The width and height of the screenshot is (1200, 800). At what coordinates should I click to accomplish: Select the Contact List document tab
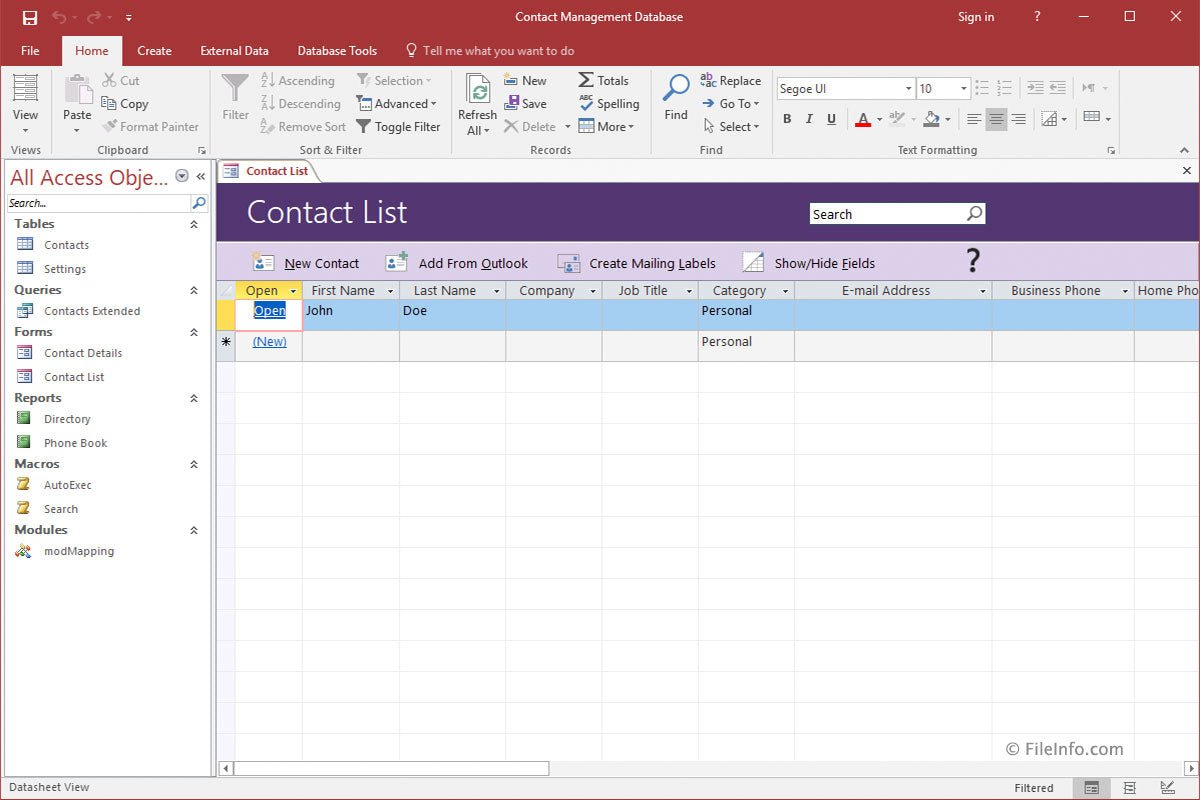click(276, 170)
